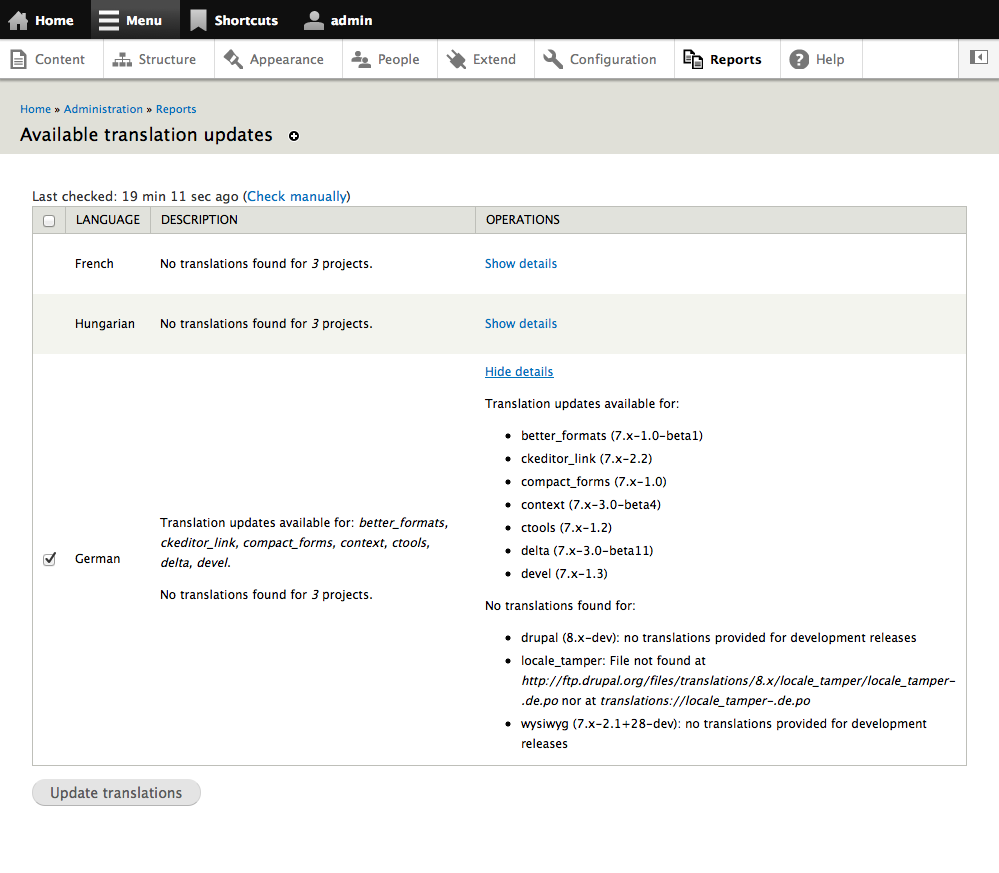999x873 pixels.
Task: Add page to shortcuts plus icon
Action: pyautogui.click(x=294, y=136)
